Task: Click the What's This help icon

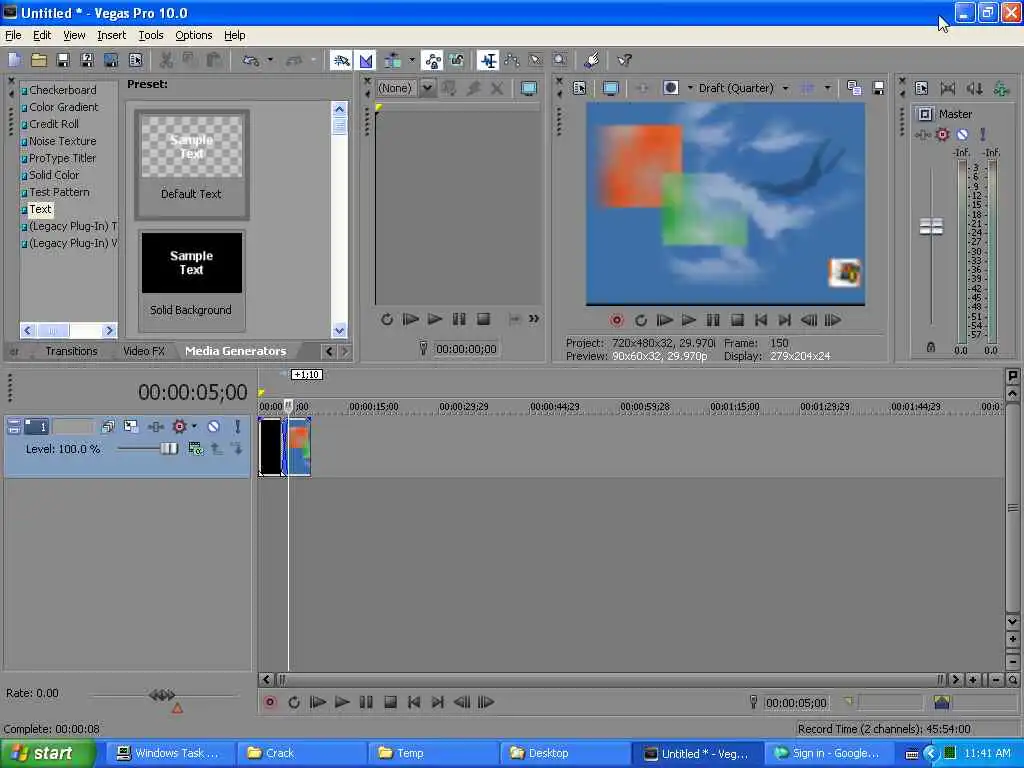Action: (x=624, y=60)
